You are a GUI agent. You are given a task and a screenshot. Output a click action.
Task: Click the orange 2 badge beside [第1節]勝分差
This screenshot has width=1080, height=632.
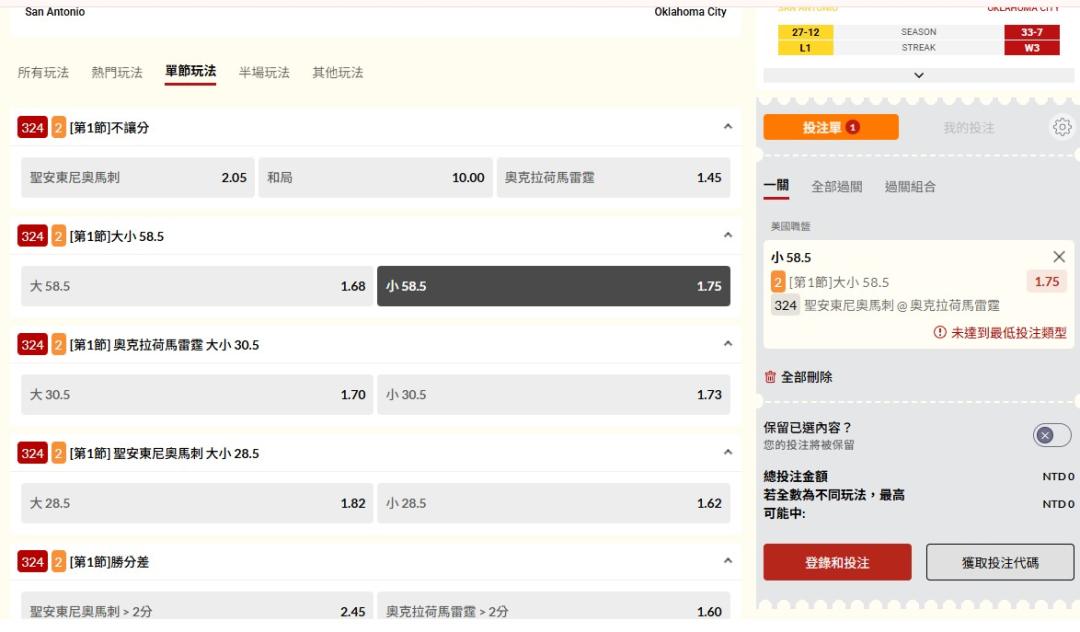[59, 562]
